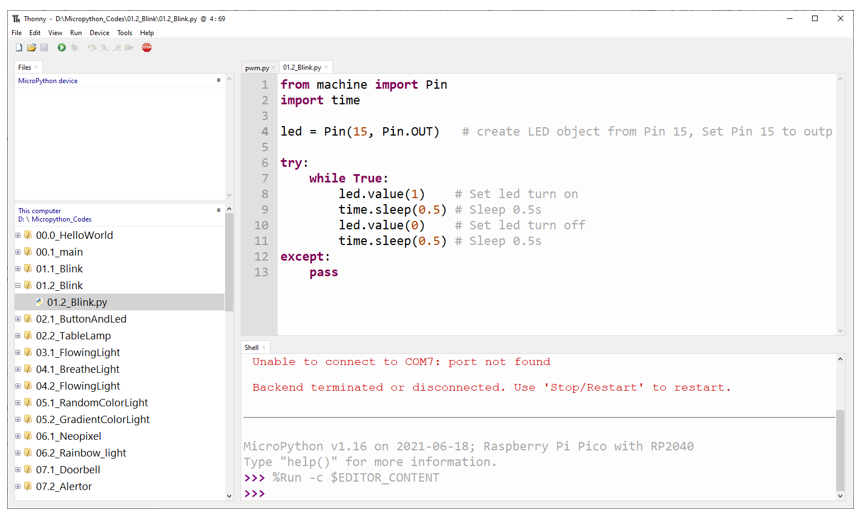Expand the 02.2_TableLamp folder
This screenshot has width=863, height=517.
18,336
